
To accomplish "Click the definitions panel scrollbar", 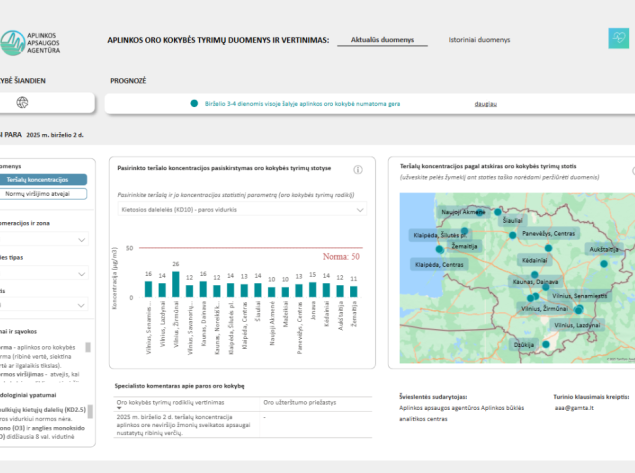I will (x=88, y=347).
